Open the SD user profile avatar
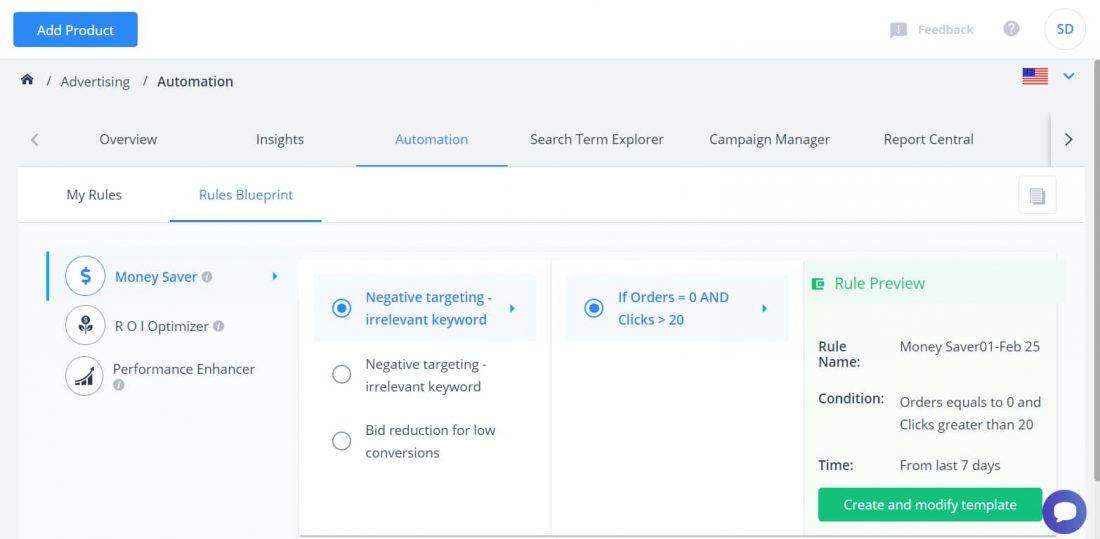Viewport: 1100px width, 539px height. [x=1065, y=29]
